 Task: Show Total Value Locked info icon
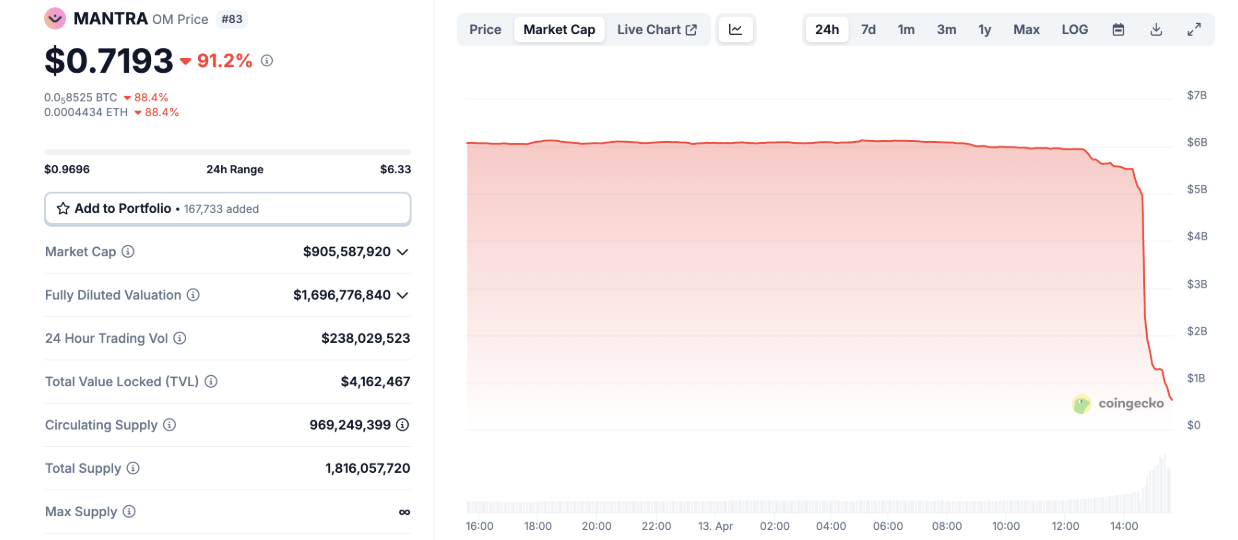click(x=211, y=382)
